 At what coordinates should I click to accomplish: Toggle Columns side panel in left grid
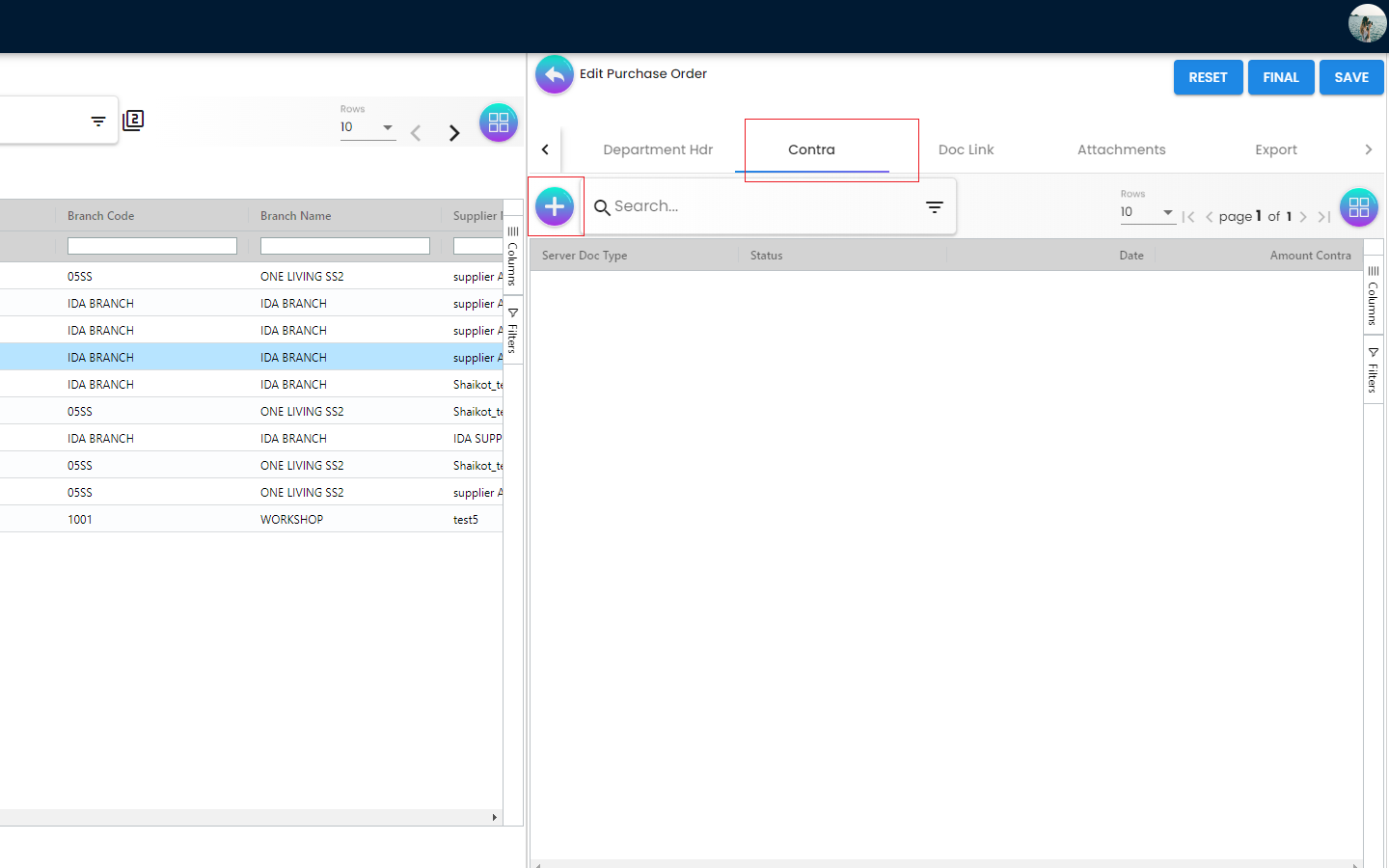512,258
